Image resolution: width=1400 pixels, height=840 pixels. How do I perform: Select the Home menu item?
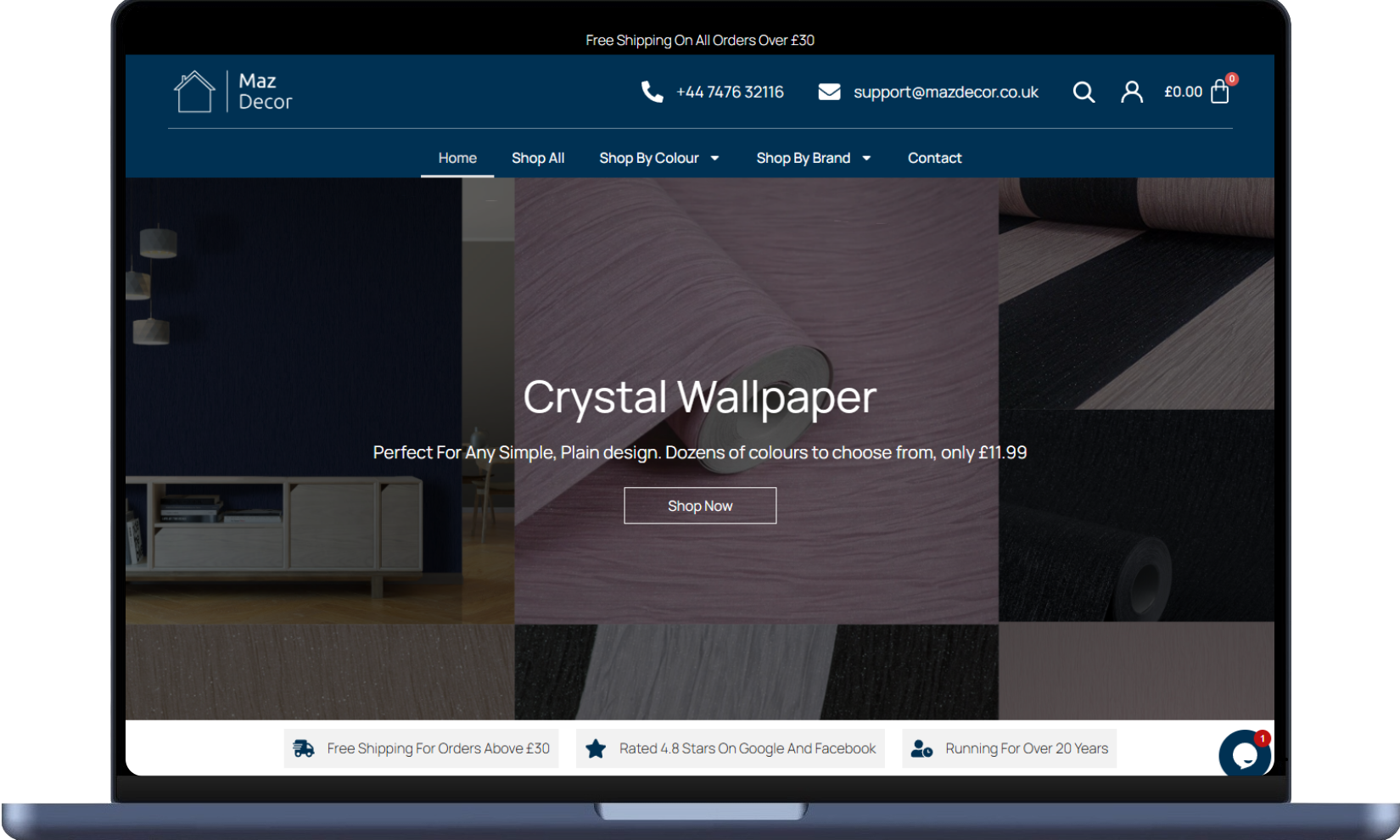pos(457,158)
